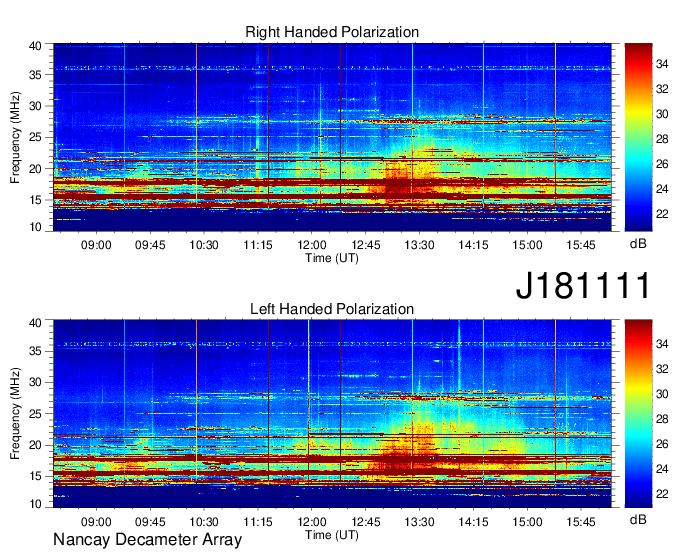Click the 12:00 tick on the Right Handed time axis
Screen dimensions: 680x552
coord(312,245)
